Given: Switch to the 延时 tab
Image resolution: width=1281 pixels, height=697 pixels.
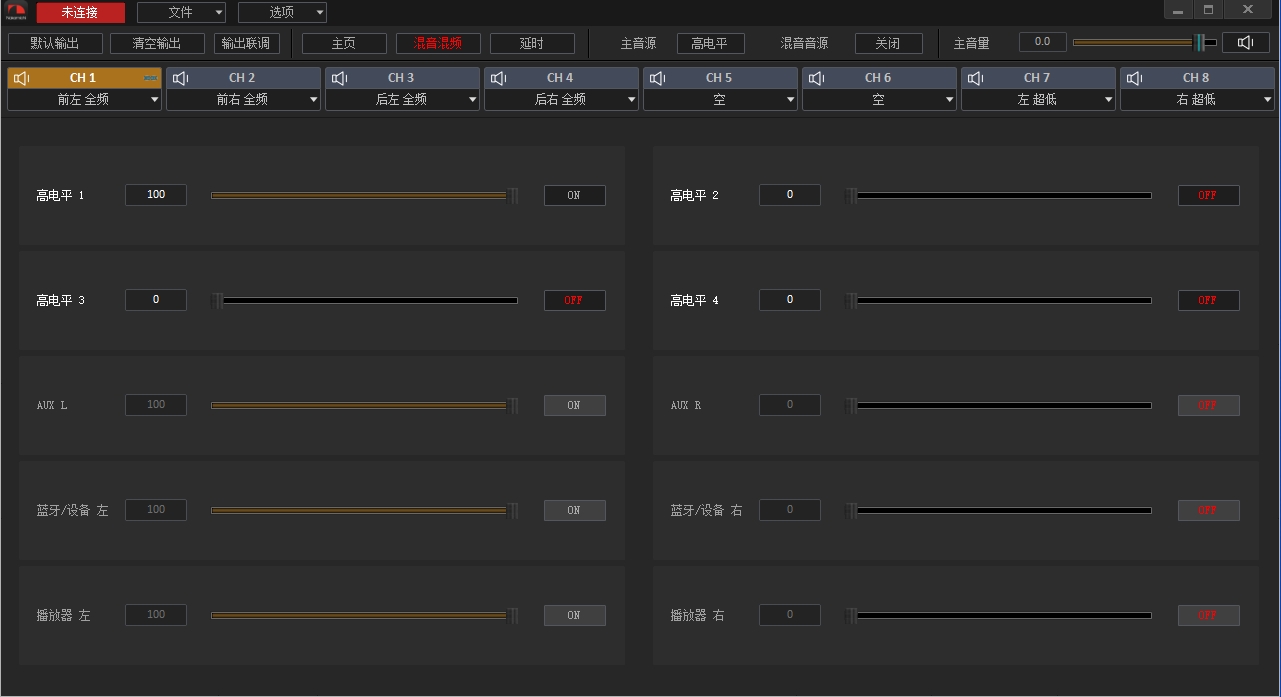Looking at the screenshot, I should point(532,44).
